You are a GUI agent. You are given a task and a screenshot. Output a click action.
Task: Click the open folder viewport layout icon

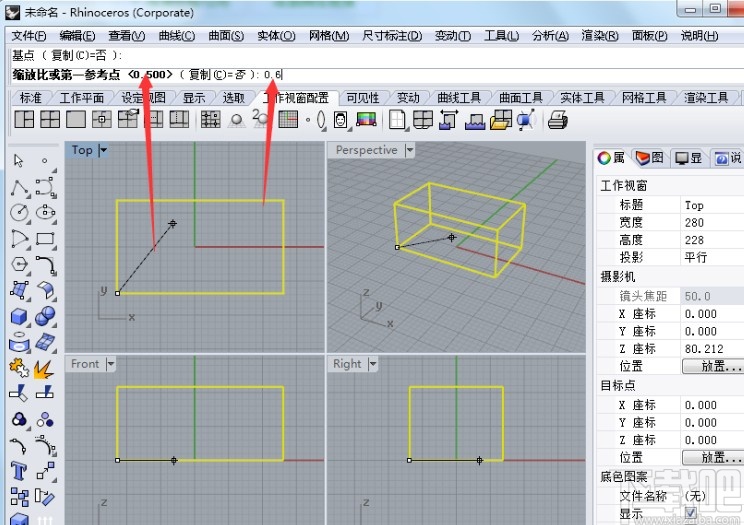[501, 120]
